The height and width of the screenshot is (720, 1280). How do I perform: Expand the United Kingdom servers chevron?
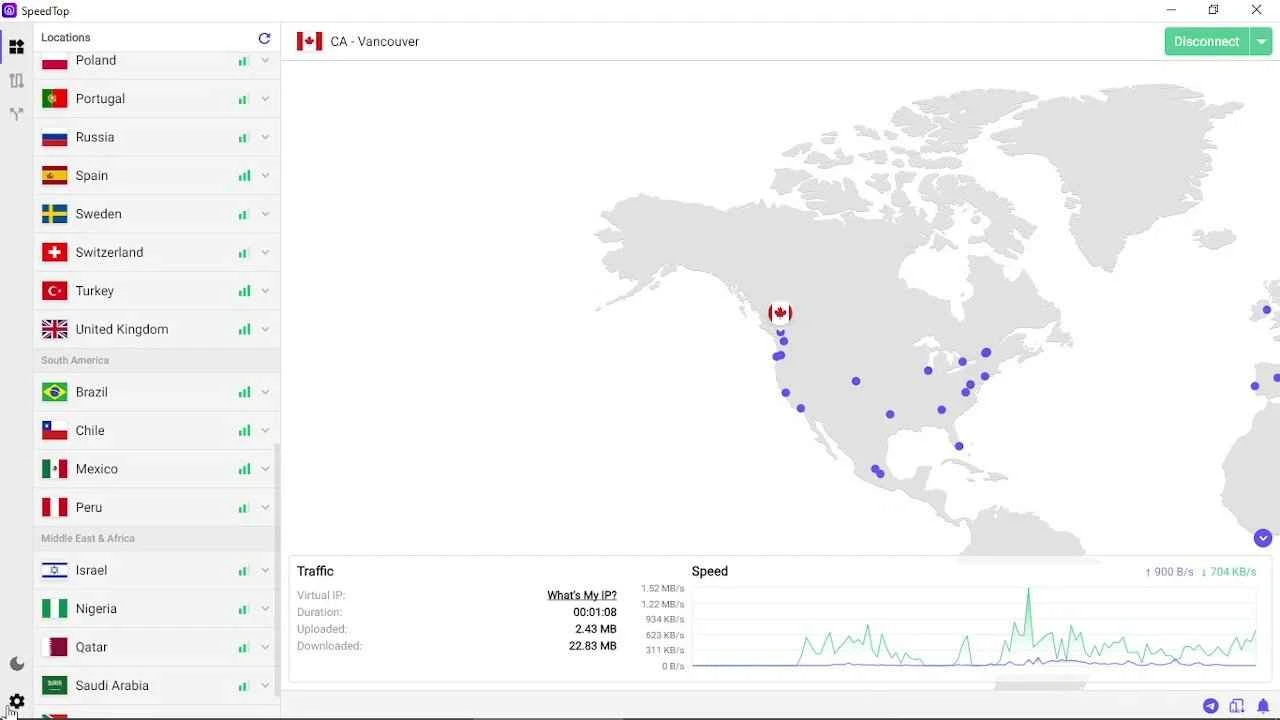pyautogui.click(x=265, y=329)
